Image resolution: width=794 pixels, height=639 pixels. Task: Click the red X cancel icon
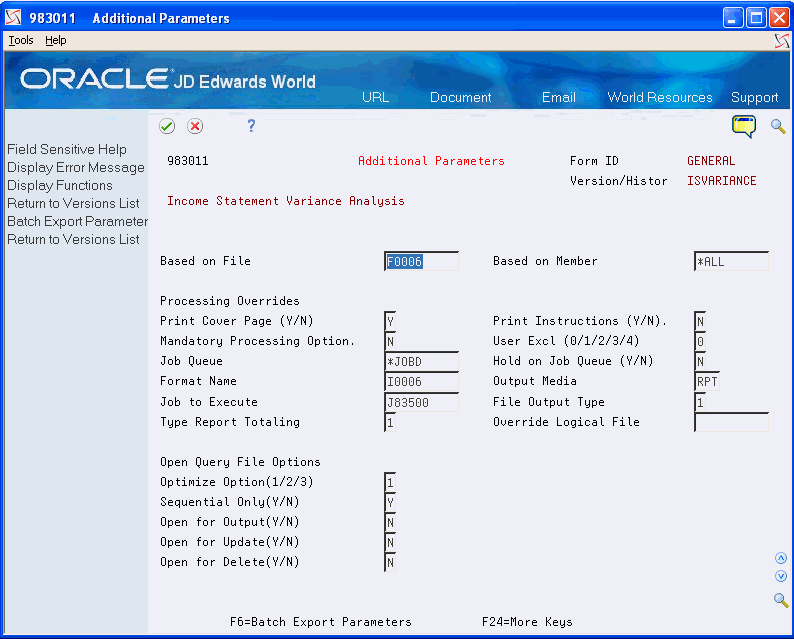195,126
